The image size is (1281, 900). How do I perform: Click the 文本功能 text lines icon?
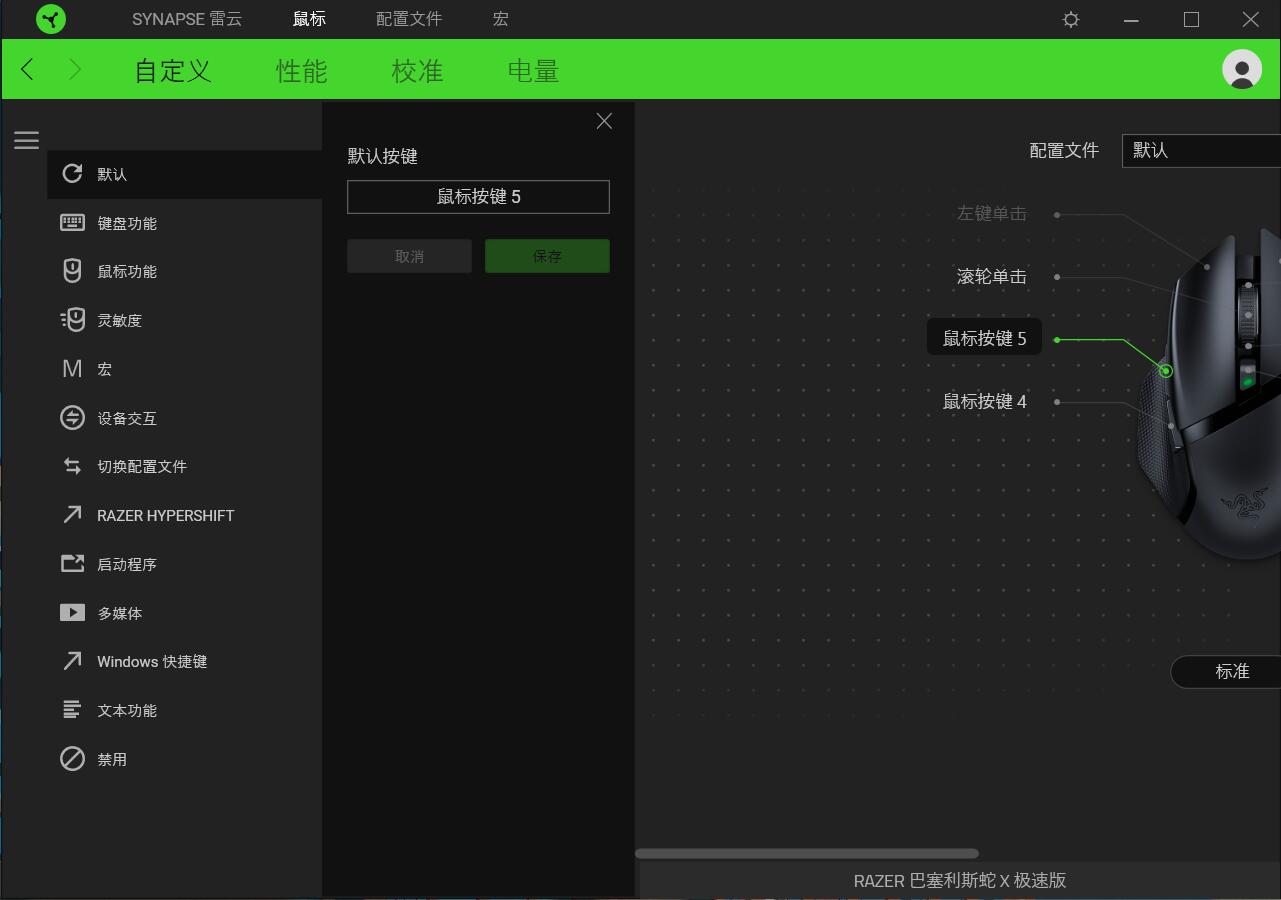[72, 710]
